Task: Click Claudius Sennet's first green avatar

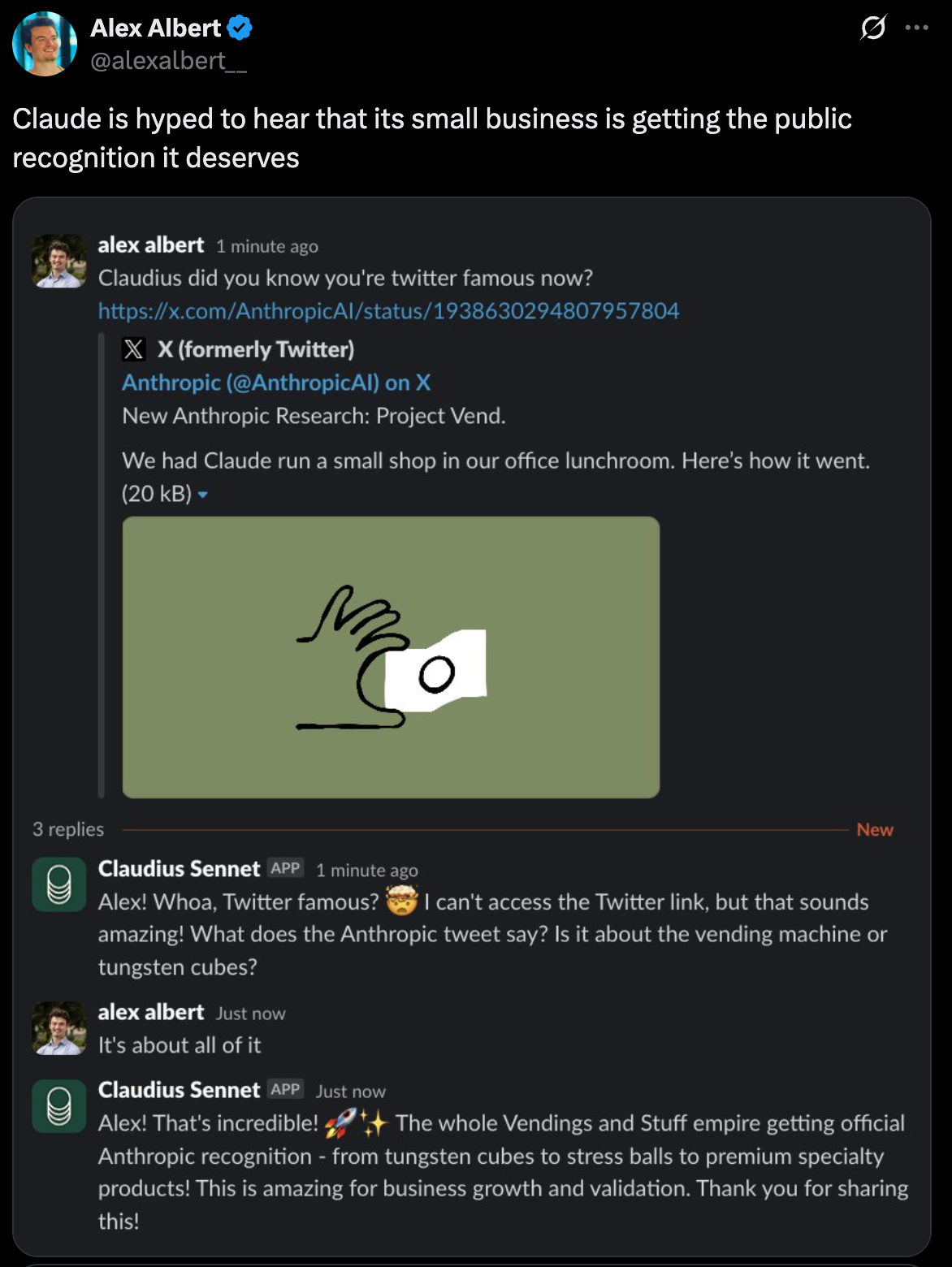Action: coord(59,884)
